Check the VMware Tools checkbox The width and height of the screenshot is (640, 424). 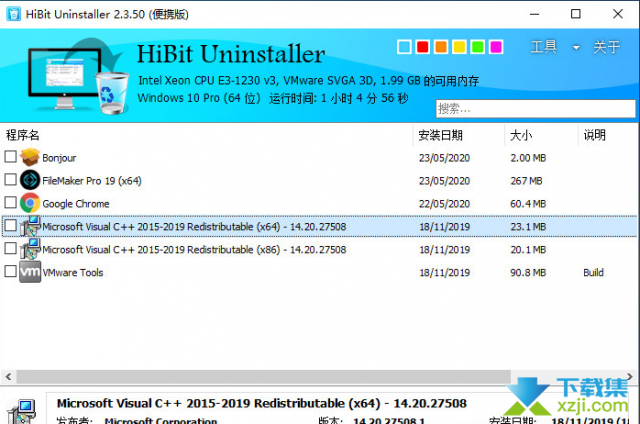pos(11,271)
